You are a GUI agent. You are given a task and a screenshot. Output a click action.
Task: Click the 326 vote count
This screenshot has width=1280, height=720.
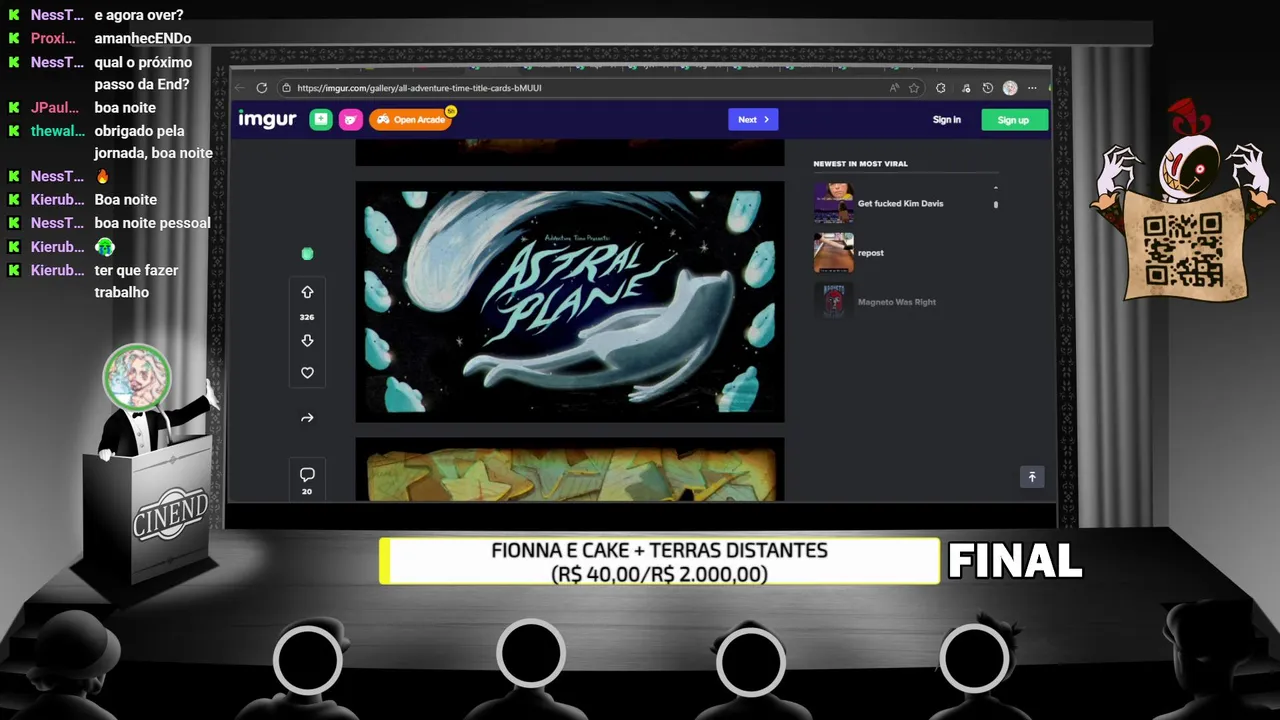(x=307, y=317)
